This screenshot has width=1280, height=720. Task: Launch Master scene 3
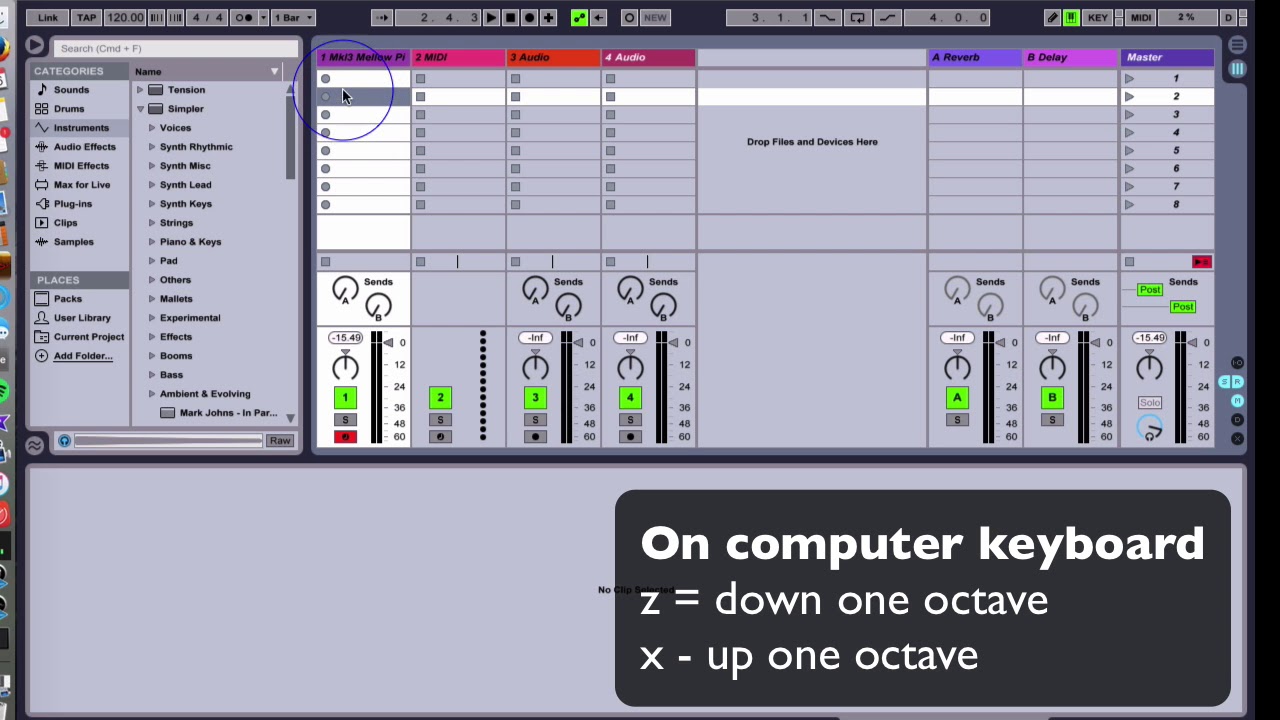(x=1129, y=115)
